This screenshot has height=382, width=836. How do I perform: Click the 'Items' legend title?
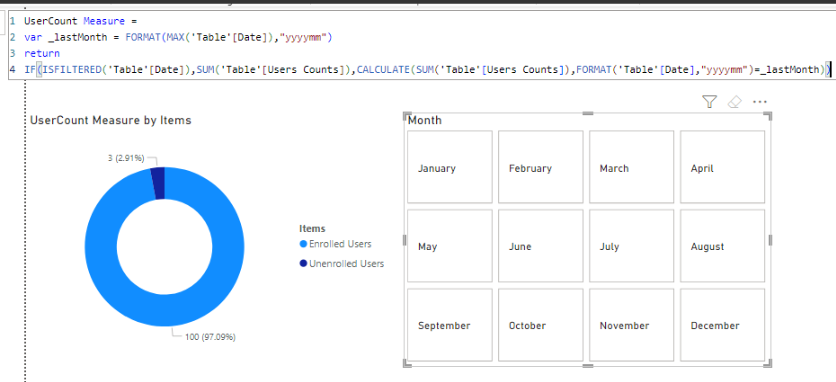(312, 229)
